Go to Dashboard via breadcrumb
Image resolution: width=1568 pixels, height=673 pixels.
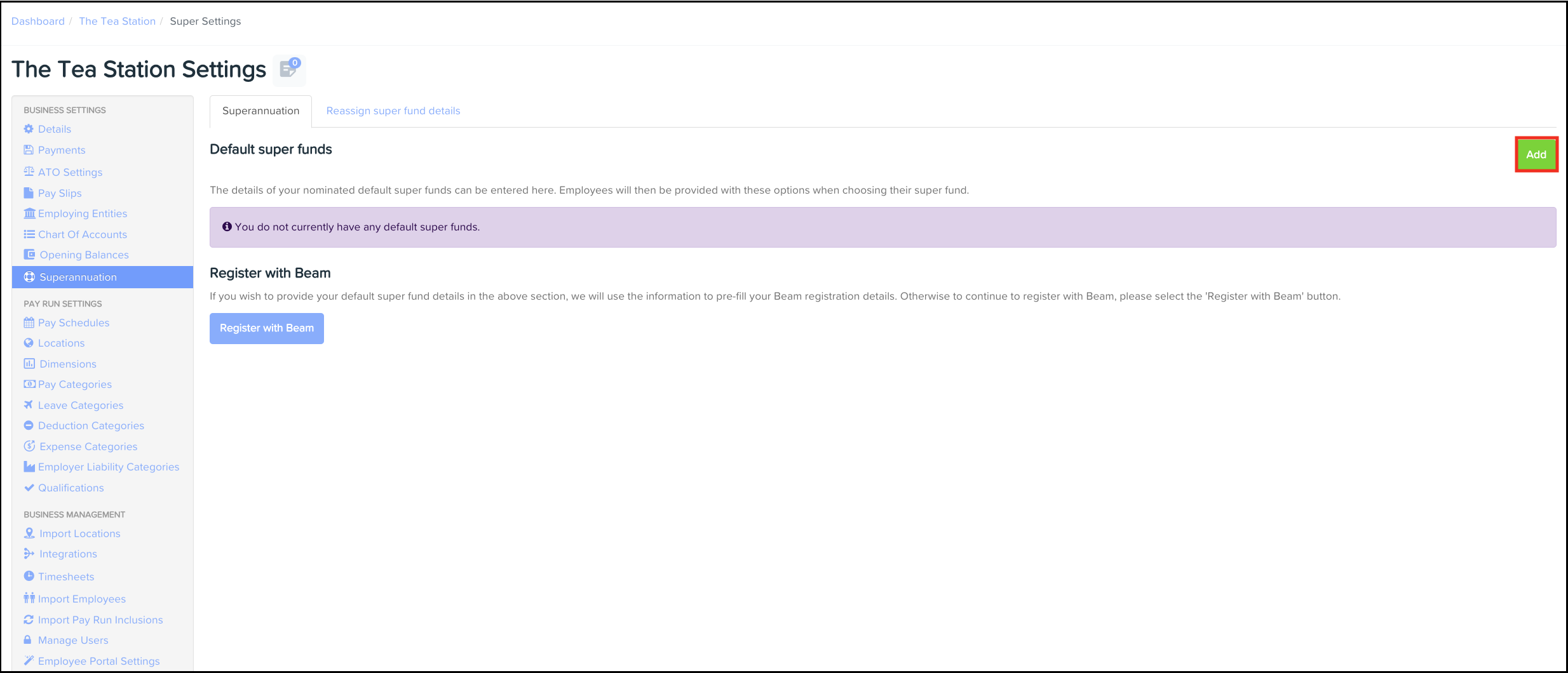tap(38, 22)
